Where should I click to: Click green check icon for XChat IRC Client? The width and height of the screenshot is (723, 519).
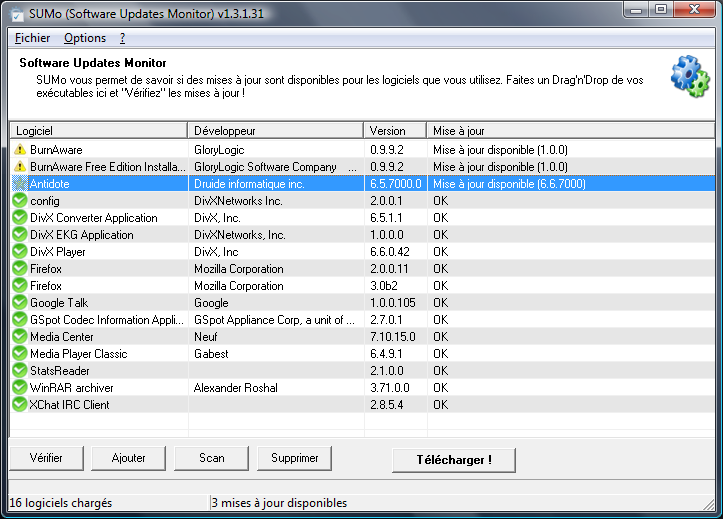(20, 404)
